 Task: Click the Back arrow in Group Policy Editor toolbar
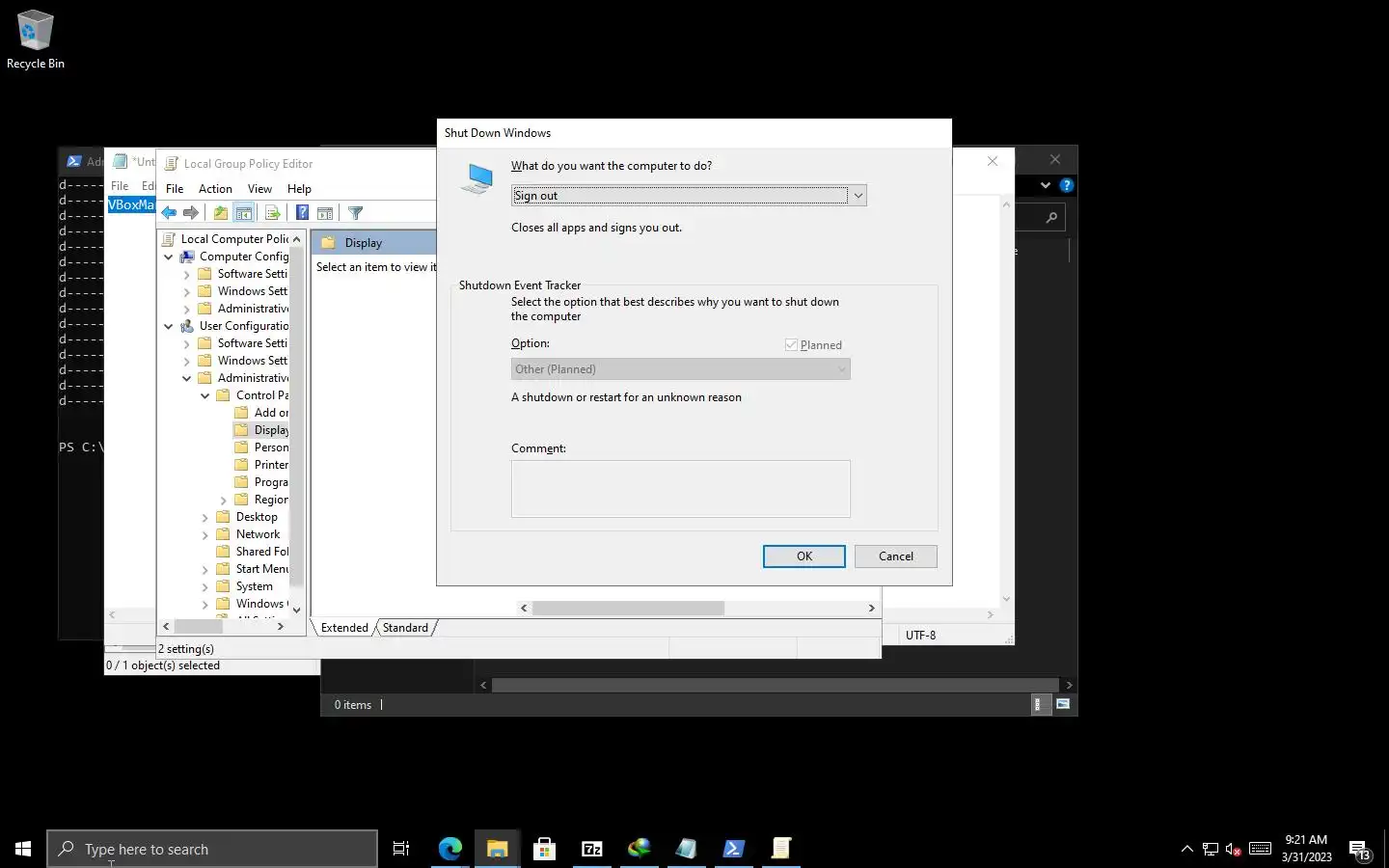(170, 213)
